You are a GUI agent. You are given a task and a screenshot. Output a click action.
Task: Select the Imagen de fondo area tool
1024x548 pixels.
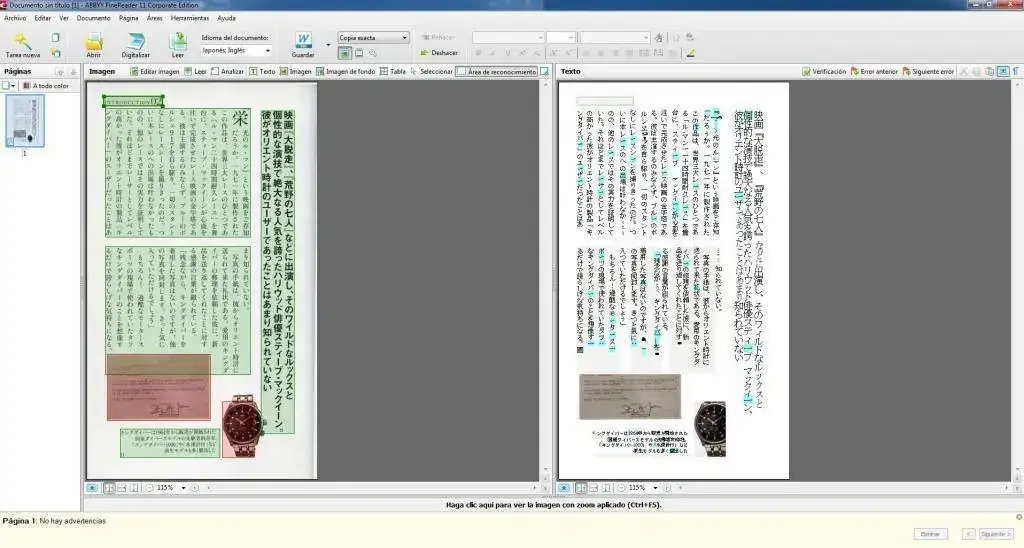(345, 71)
